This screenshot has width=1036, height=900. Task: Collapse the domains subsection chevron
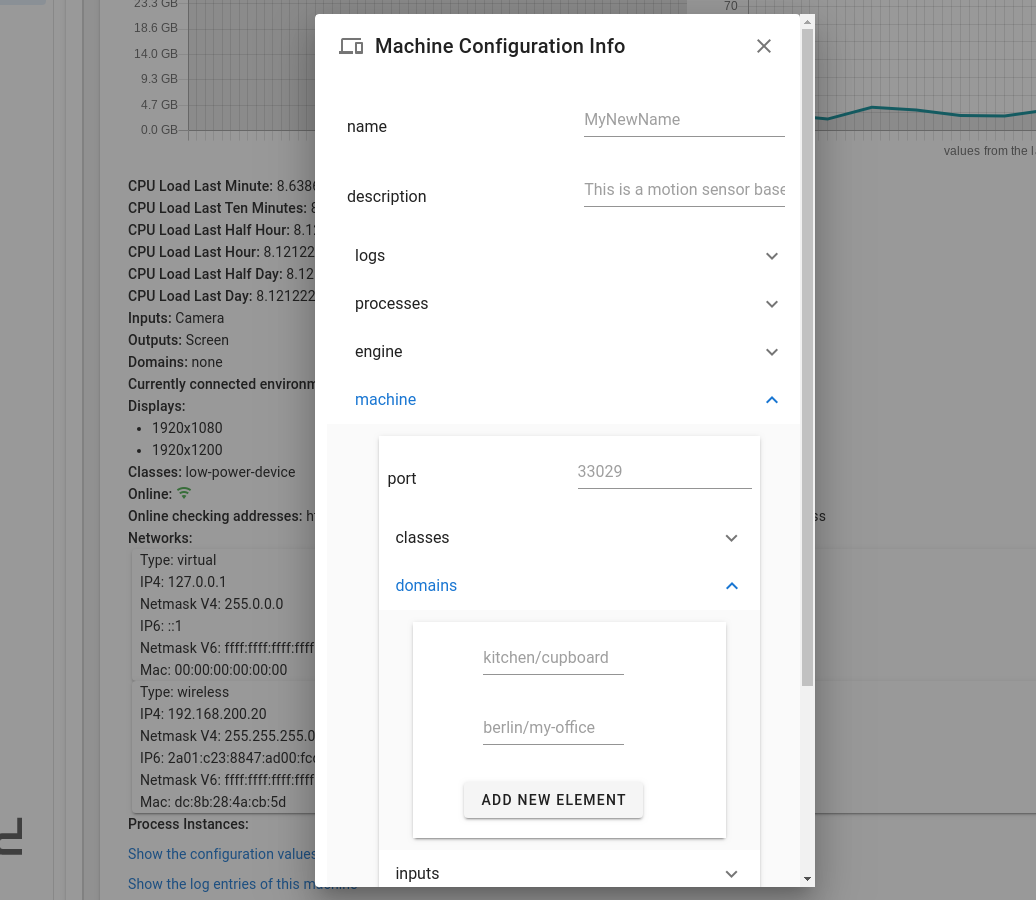click(731, 586)
